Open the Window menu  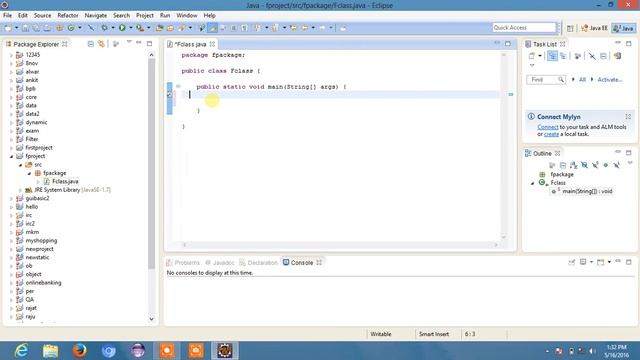pos(187,15)
